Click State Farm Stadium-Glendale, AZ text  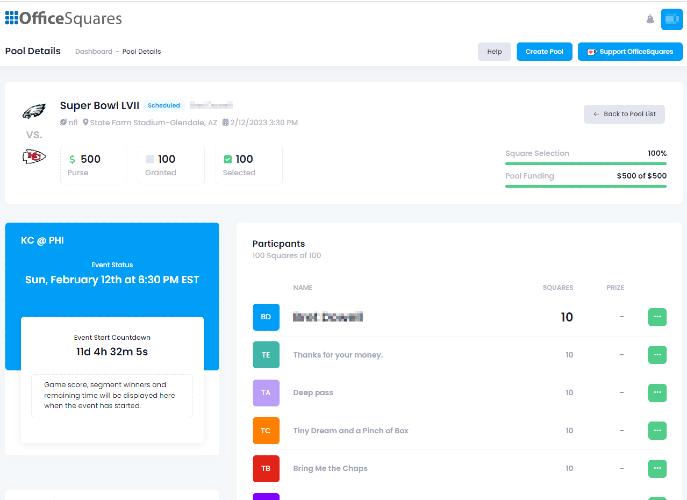coord(153,122)
